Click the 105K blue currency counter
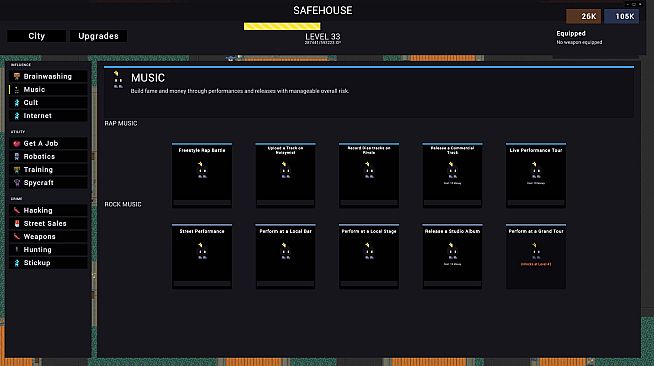Screen dimensions: 654x366 coord(622,16)
